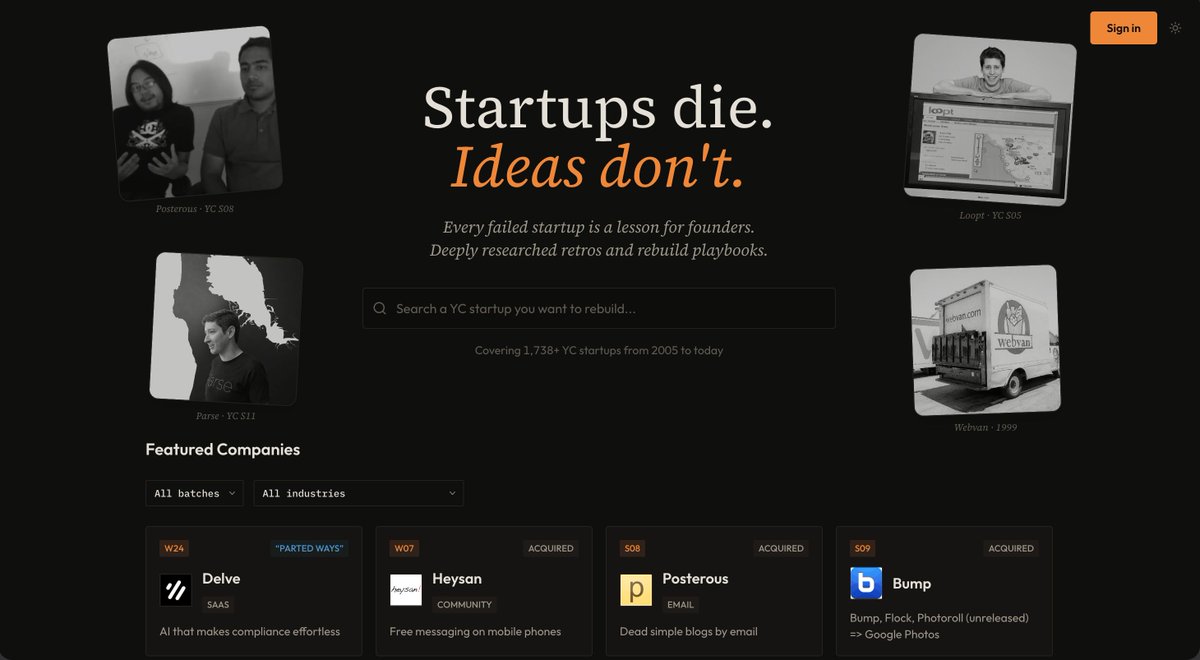This screenshot has width=1200, height=660.
Task: Click the ACQUIRED badge on Bump card
Action: [x=1011, y=548]
